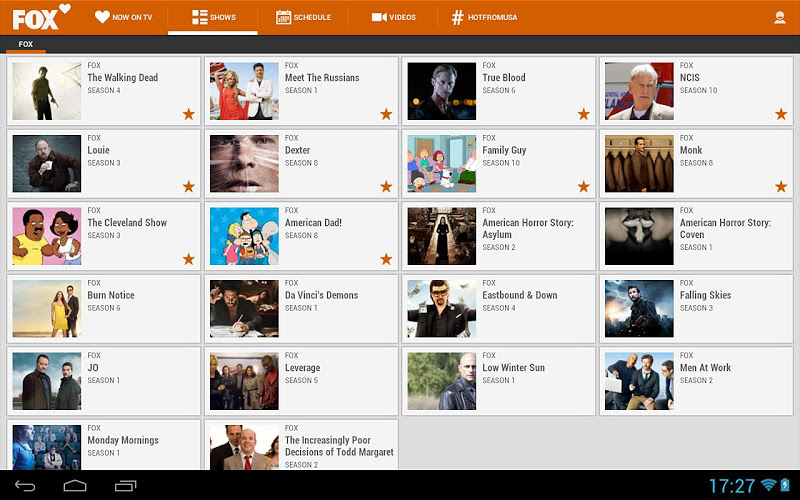Image resolution: width=800 pixels, height=500 pixels.
Task: Open The Walking Dead thumbnail
Action: [x=47, y=91]
